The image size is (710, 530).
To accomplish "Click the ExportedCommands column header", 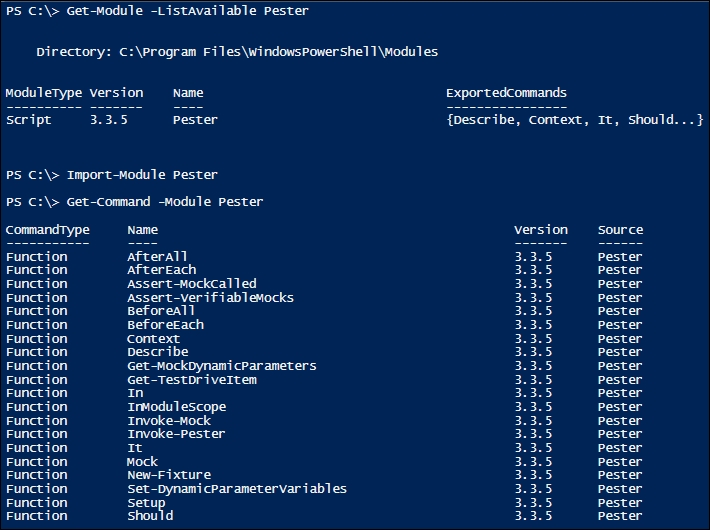I will point(506,93).
